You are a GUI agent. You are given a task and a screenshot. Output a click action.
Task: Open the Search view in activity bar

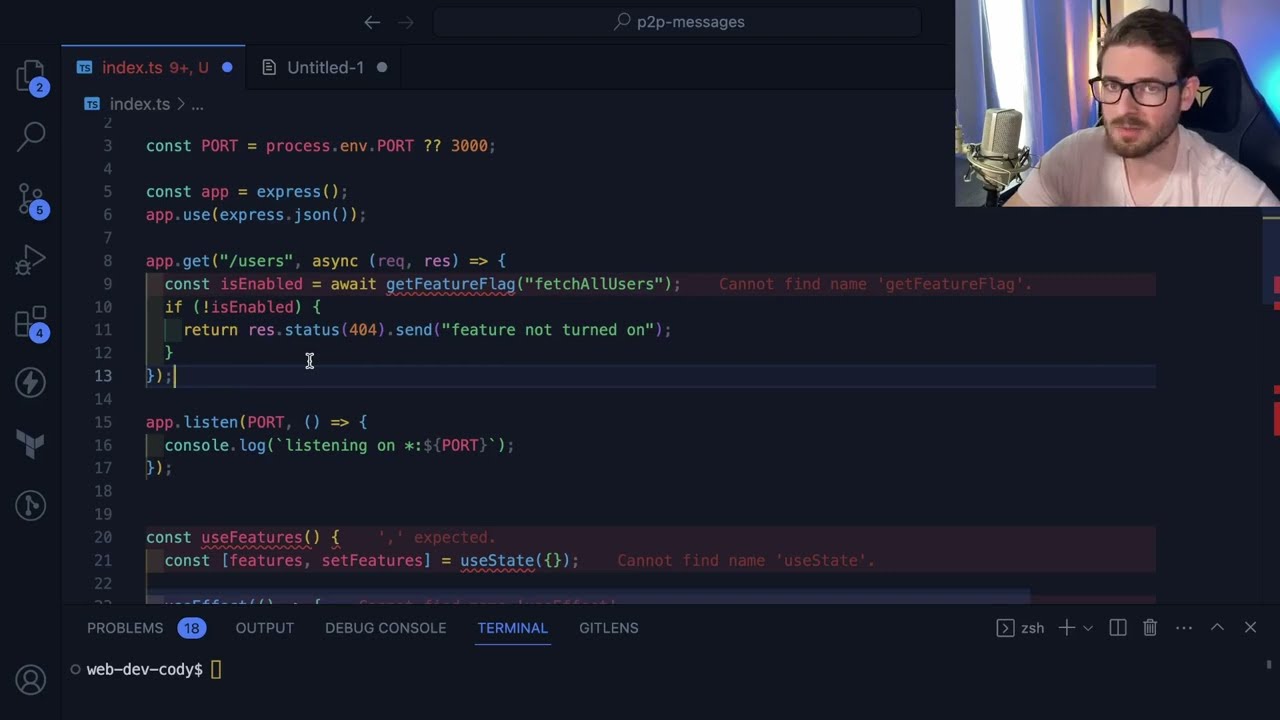[31, 136]
